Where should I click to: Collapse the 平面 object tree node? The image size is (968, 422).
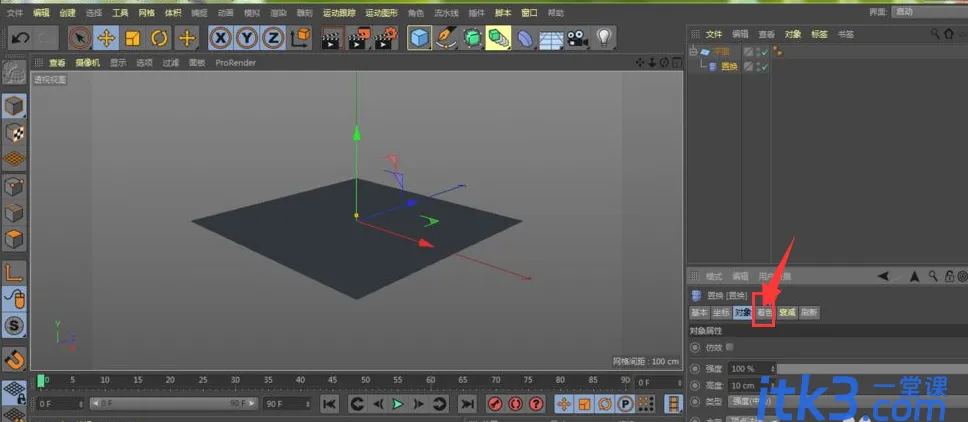click(693, 52)
